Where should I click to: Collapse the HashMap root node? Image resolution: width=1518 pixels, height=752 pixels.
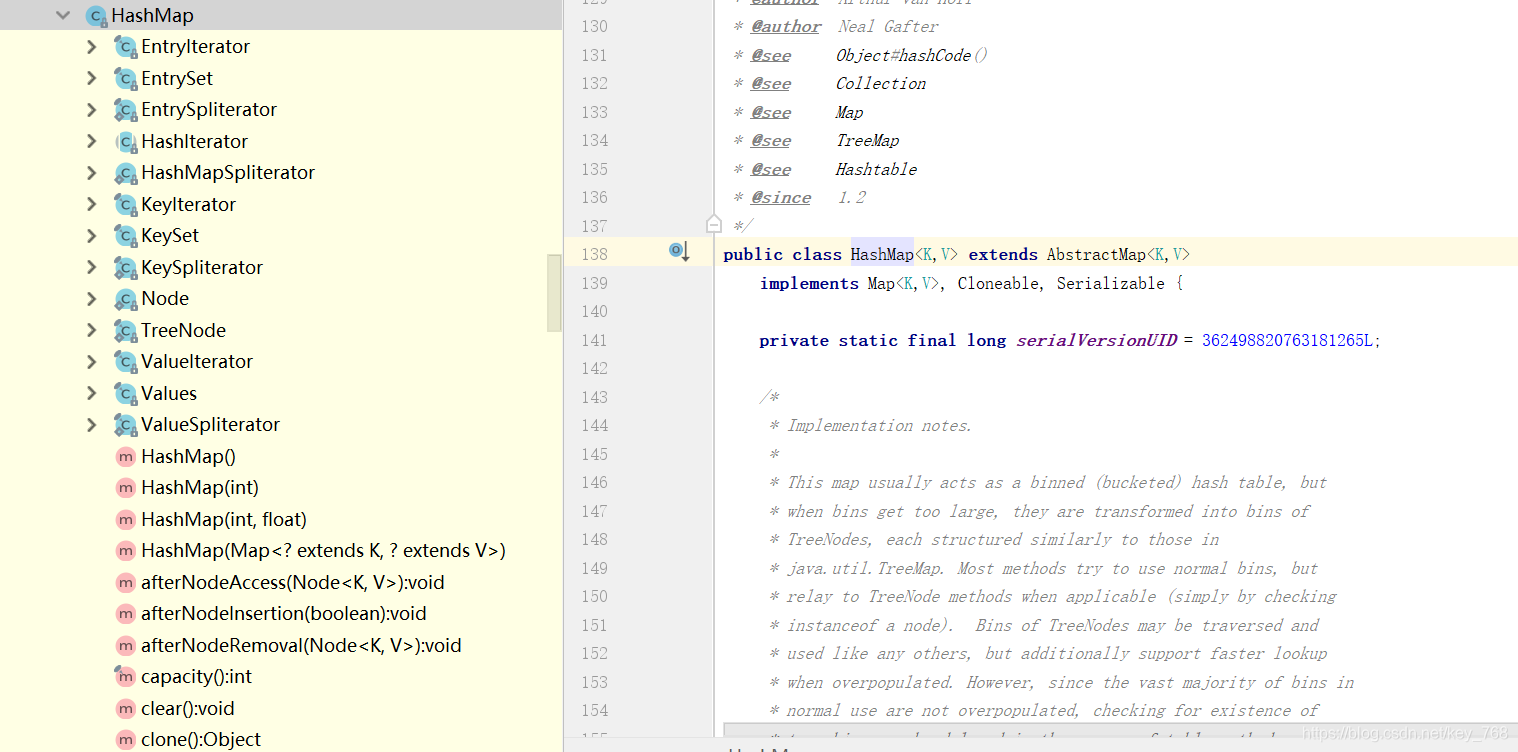64,15
